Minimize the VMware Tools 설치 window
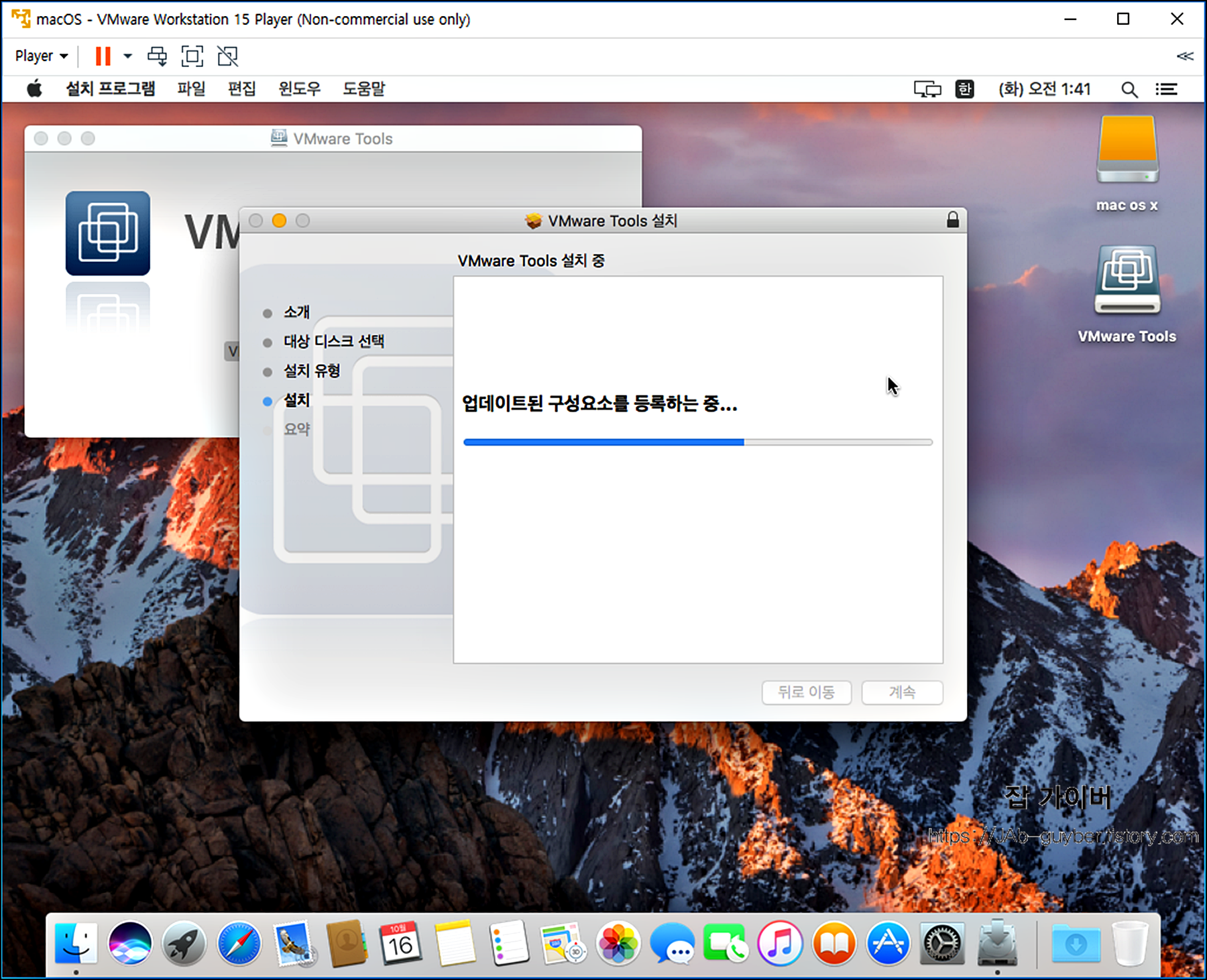 point(279,221)
